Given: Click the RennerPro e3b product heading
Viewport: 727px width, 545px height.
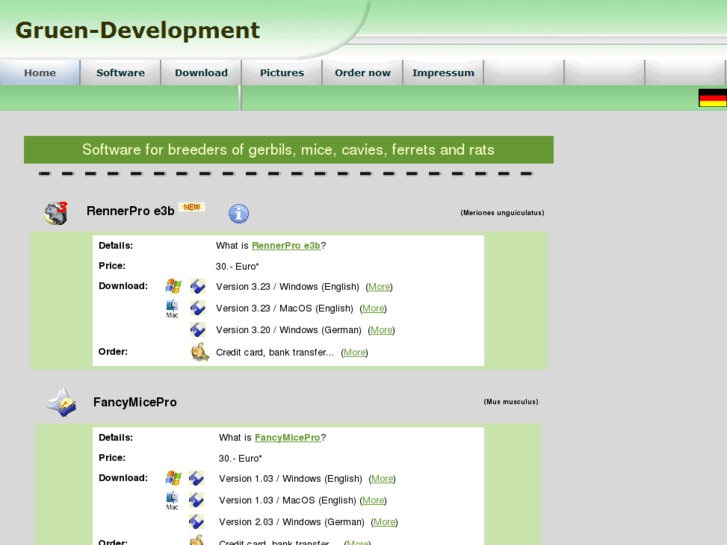Looking at the screenshot, I should [130, 211].
